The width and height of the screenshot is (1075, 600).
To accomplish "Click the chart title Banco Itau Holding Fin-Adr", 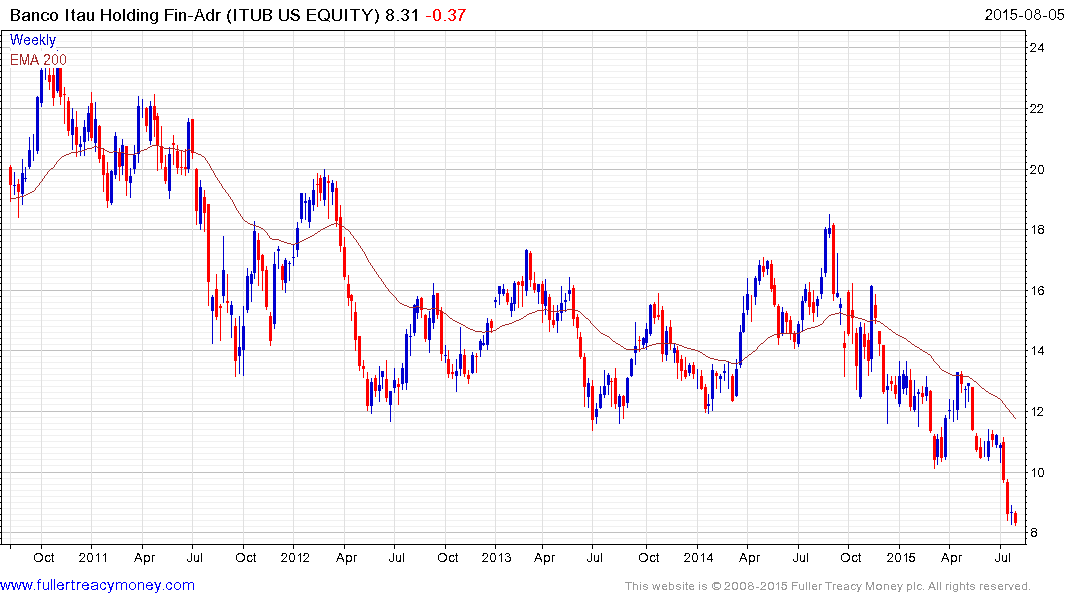I will 116,15.
